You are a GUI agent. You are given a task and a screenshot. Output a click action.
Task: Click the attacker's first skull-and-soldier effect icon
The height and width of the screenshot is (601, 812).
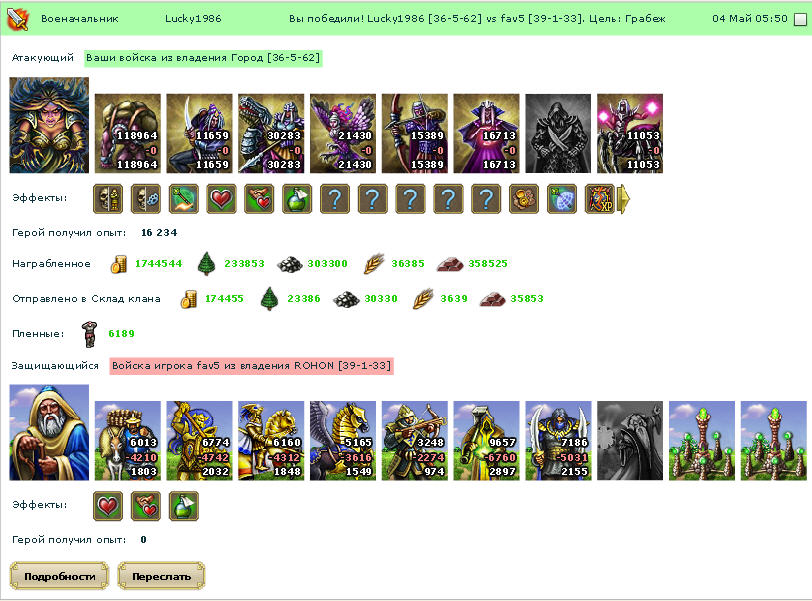tap(108, 199)
